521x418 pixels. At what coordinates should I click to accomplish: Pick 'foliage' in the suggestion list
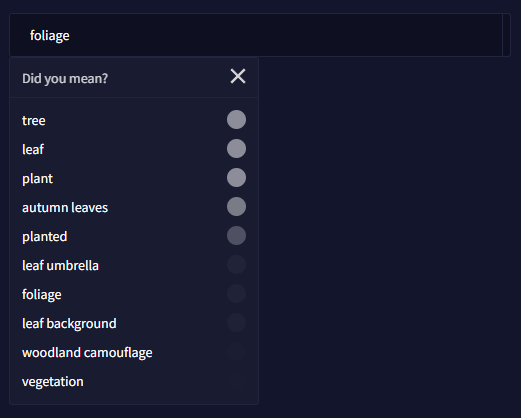(42, 295)
